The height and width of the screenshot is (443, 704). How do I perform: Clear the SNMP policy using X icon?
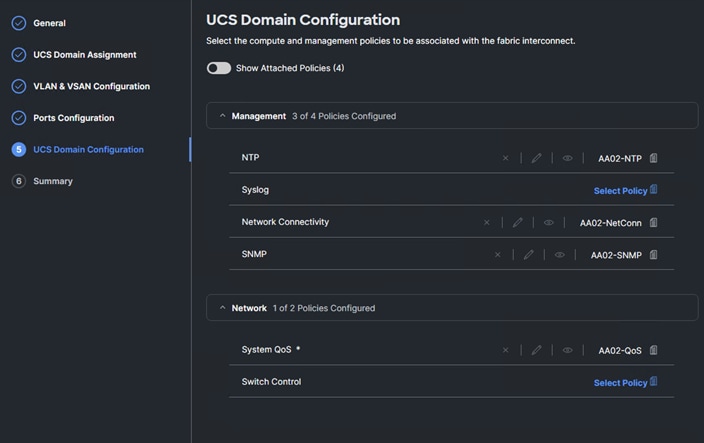pyautogui.click(x=497, y=255)
